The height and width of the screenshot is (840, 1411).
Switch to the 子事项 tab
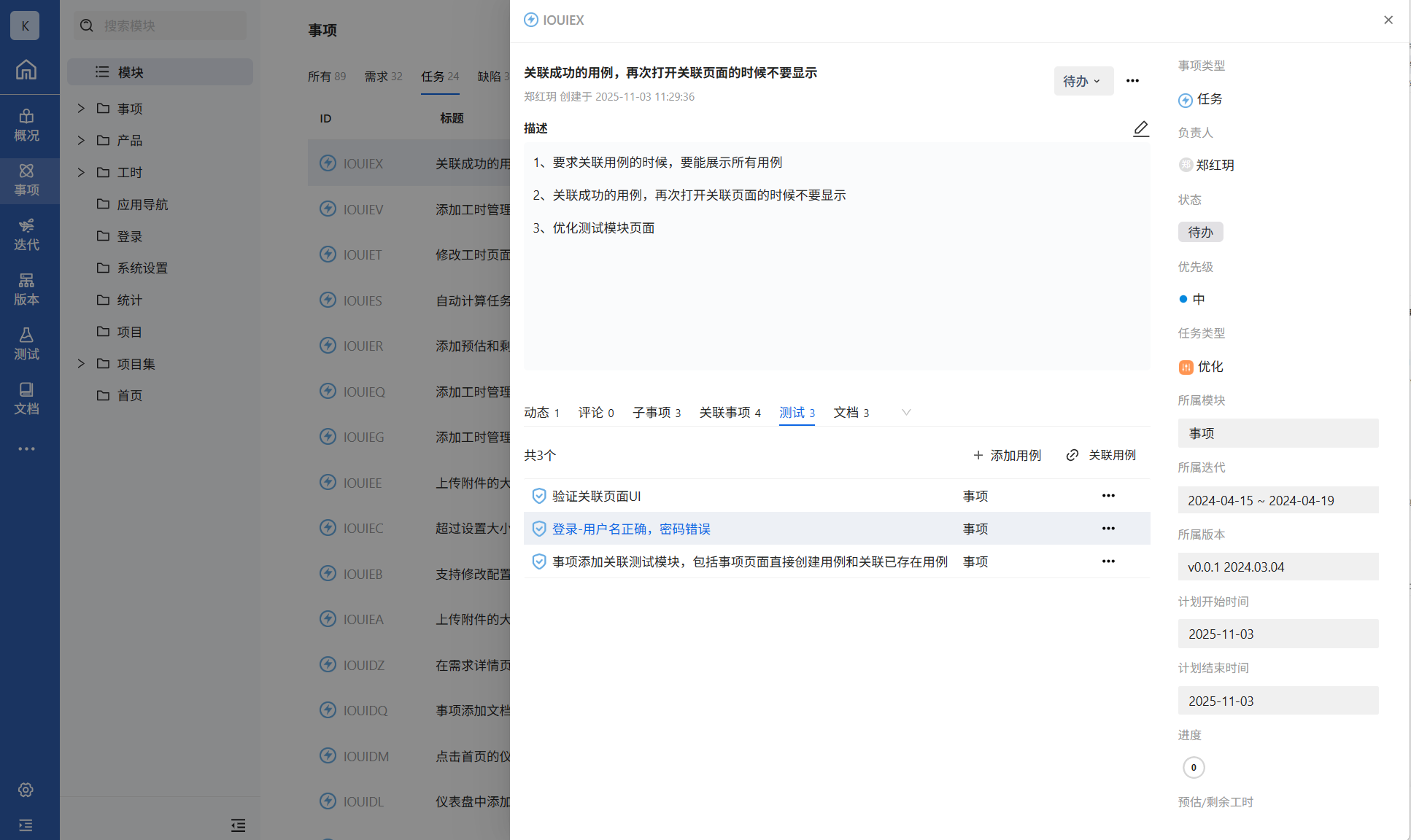(657, 413)
